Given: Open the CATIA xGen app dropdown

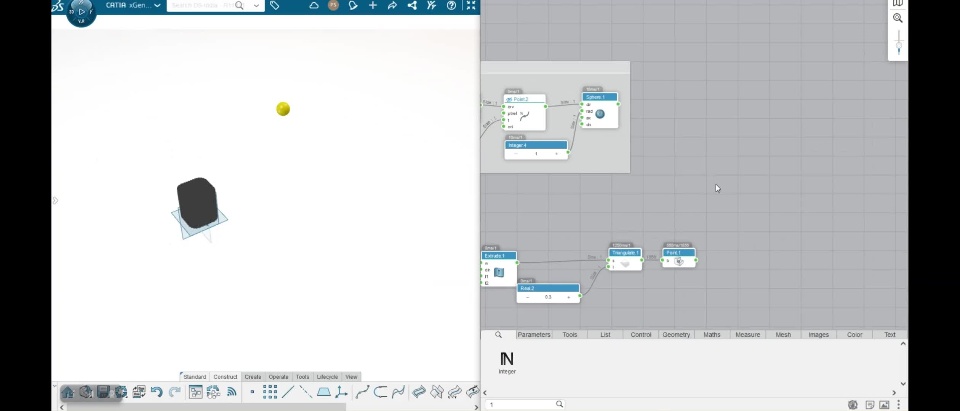Looking at the screenshot, I should click(157, 6).
